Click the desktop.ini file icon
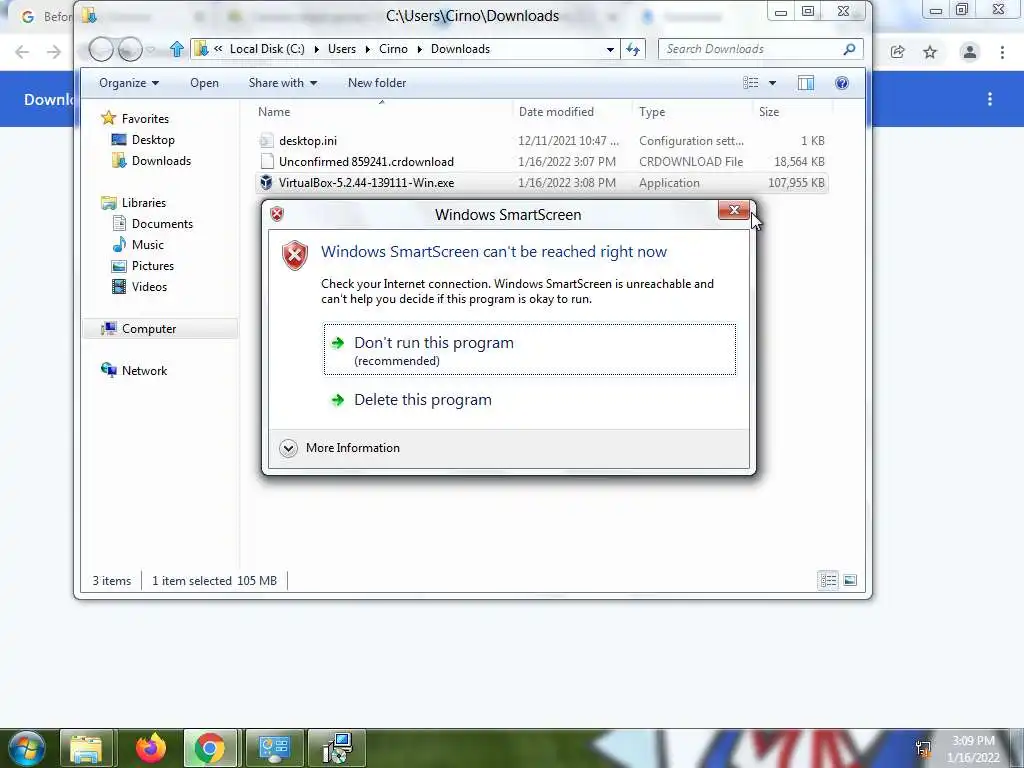The height and width of the screenshot is (768, 1024). click(266, 140)
